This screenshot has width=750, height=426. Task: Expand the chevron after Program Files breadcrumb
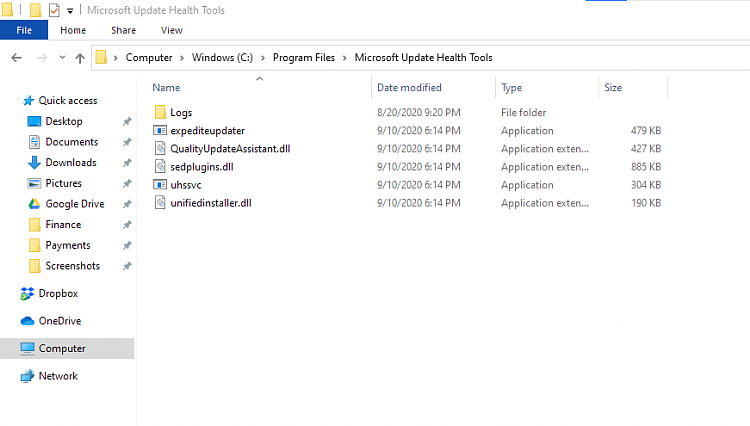click(345, 58)
